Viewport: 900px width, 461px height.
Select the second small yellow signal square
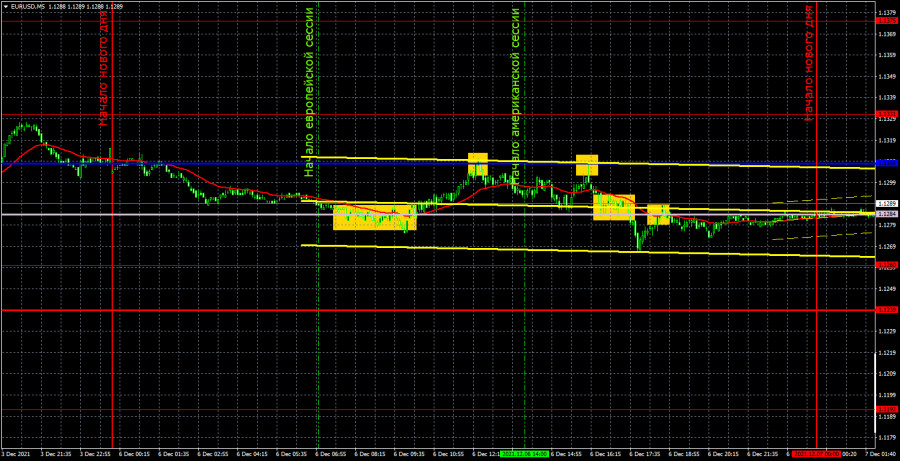(586, 164)
